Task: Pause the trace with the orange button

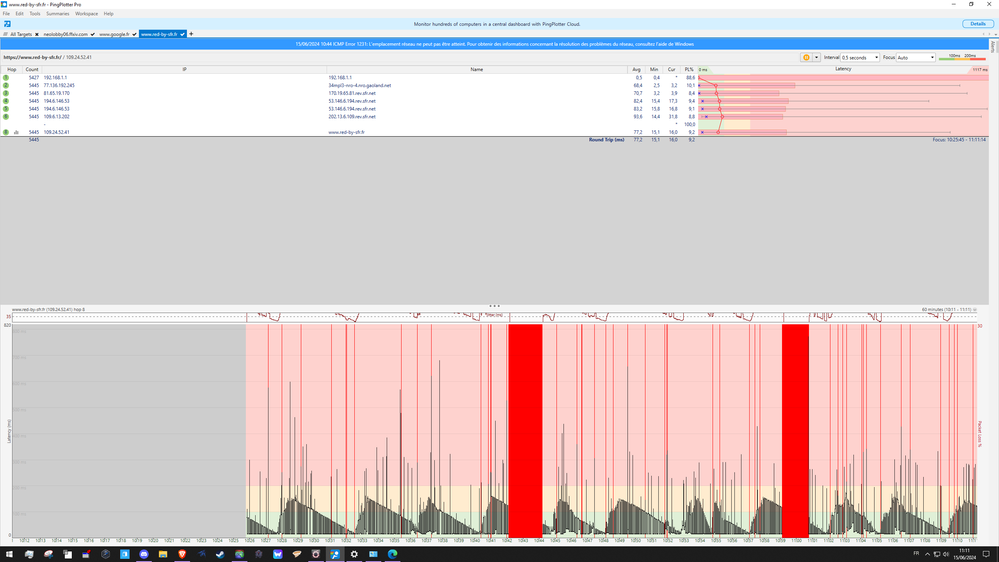Action: point(806,57)
